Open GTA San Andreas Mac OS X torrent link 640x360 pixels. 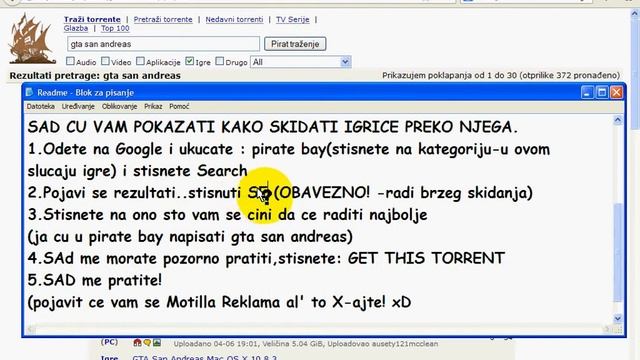204,357
